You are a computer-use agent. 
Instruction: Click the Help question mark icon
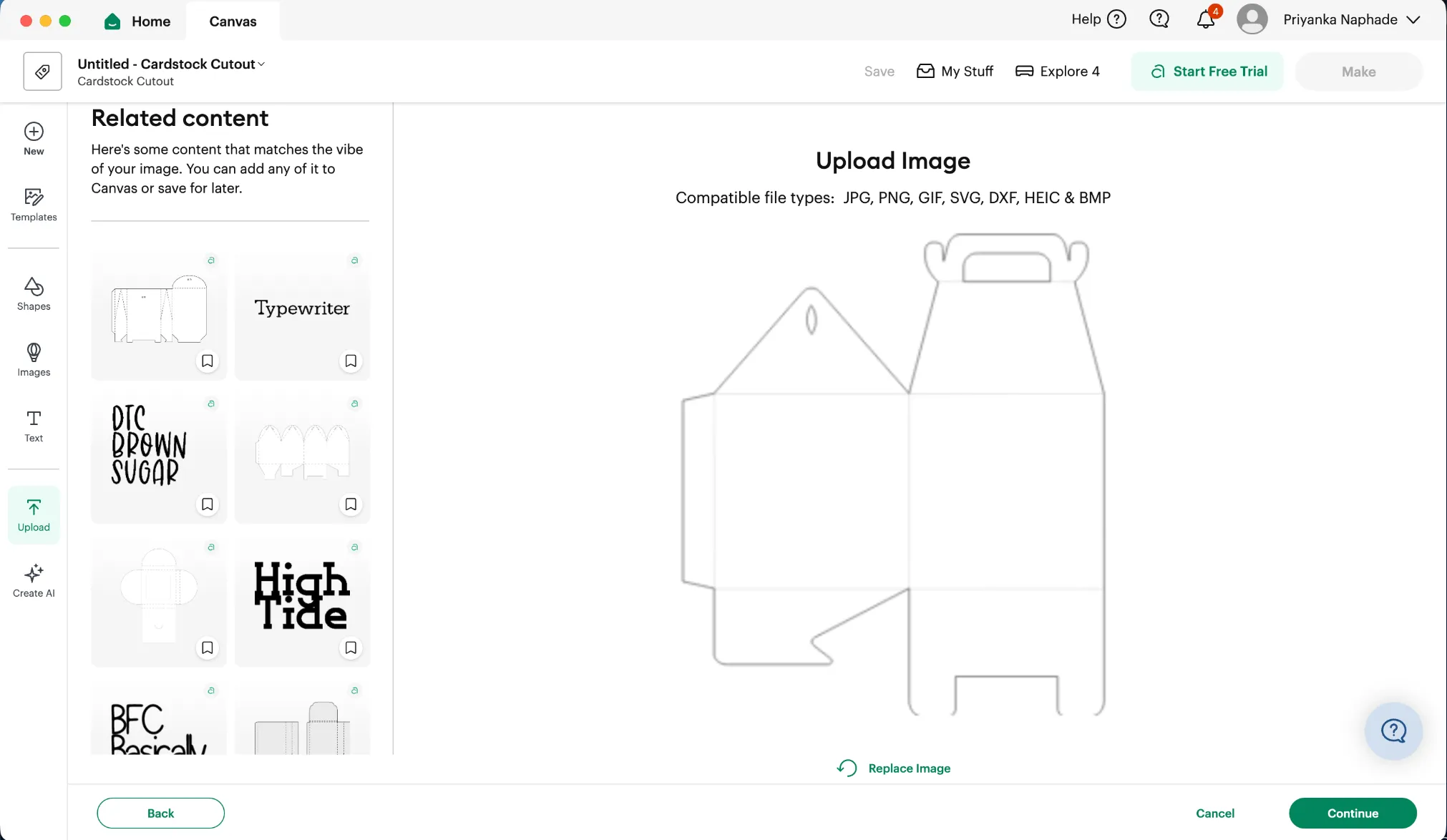click(1116, 19)
